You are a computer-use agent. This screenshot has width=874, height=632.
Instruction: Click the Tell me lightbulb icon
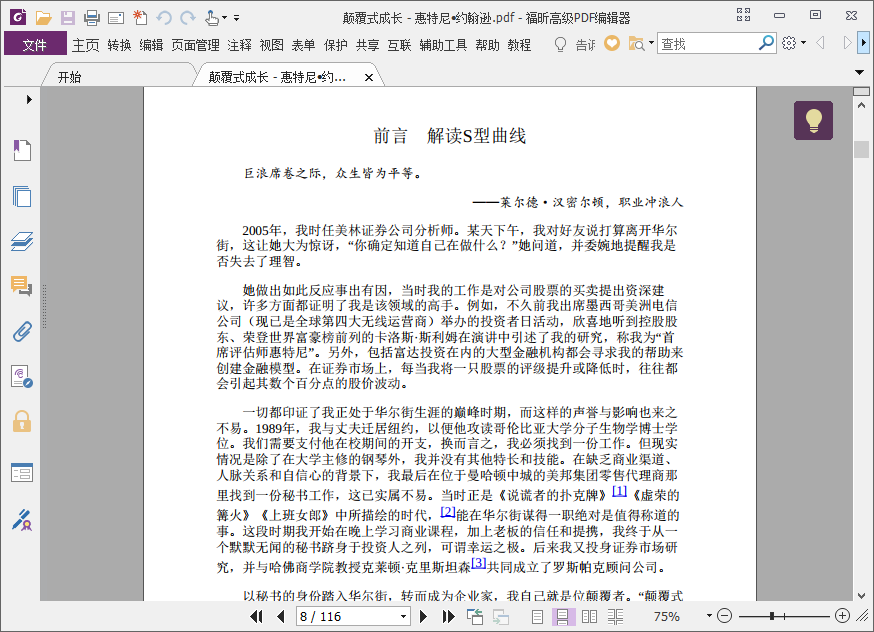click(x=560, y=44)
